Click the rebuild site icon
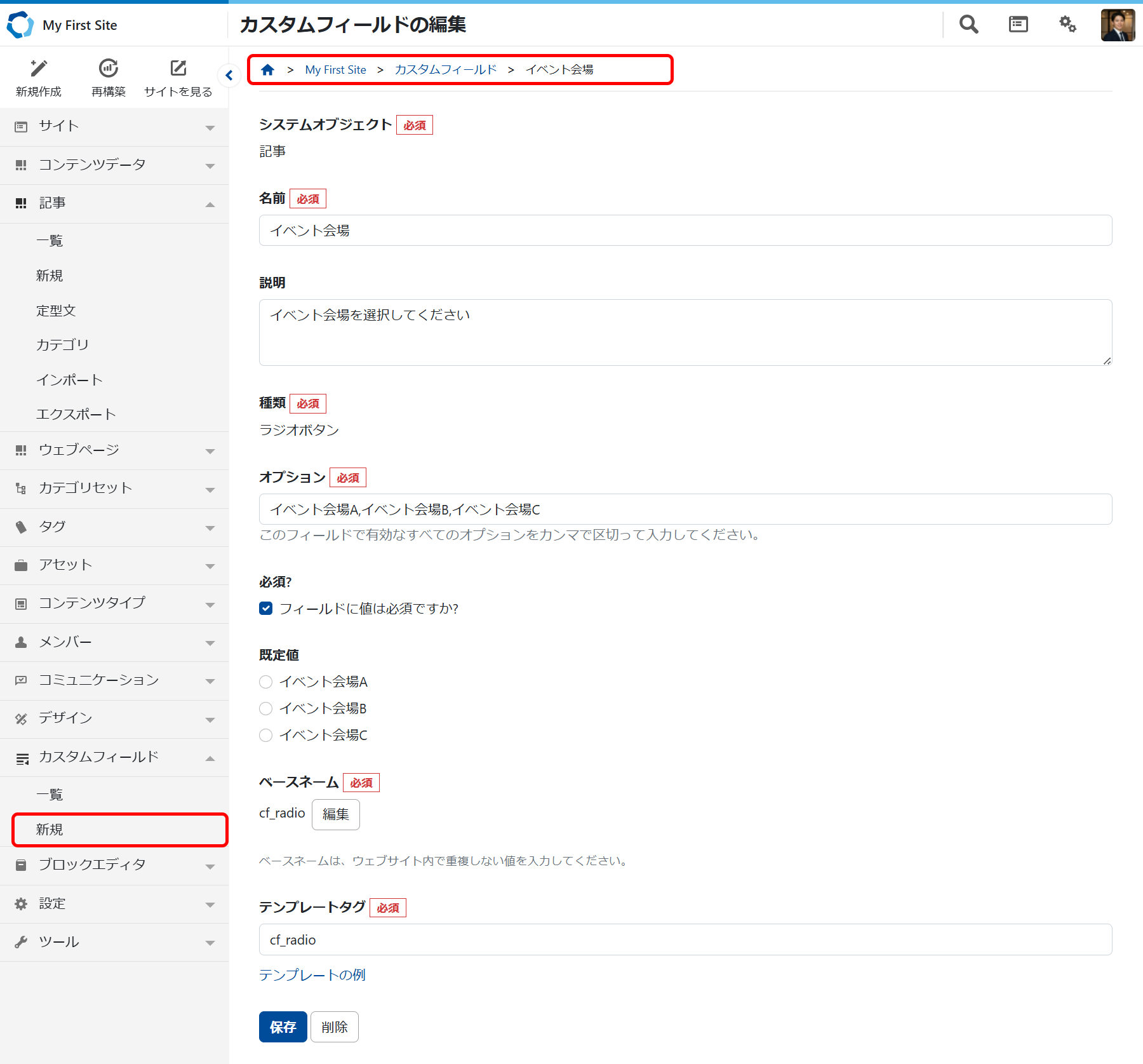Image resolution: width=1143 pixels, height=1064 pixels. tap(109, 69)
